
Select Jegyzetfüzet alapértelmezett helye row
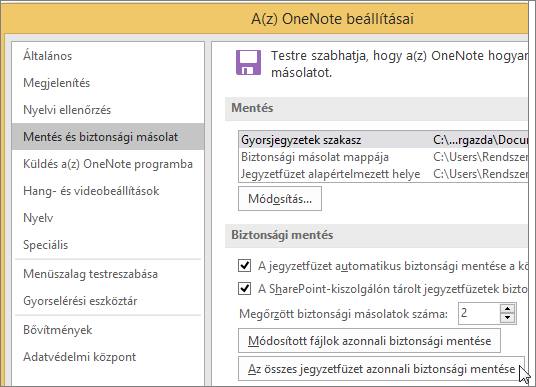click(x=383, y=174)
